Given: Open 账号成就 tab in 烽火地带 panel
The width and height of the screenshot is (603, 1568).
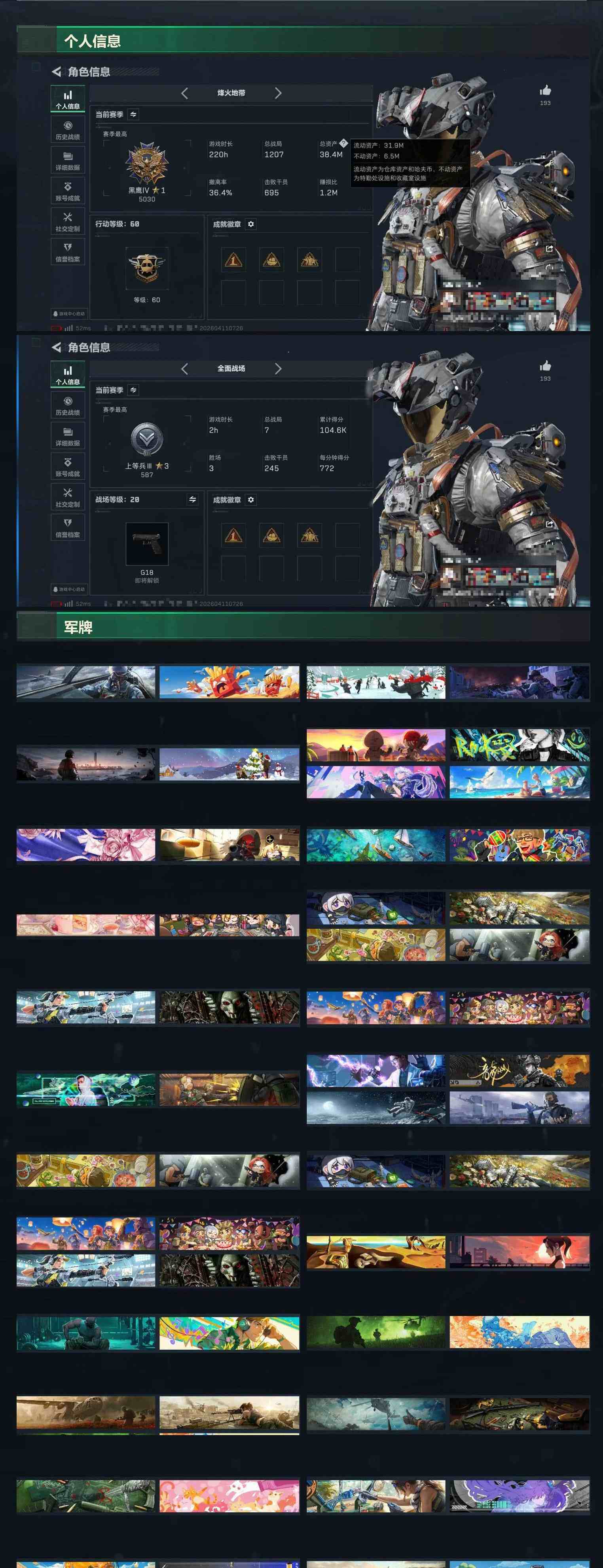Looking at the screenshot, I should click(x=68, y=191).
